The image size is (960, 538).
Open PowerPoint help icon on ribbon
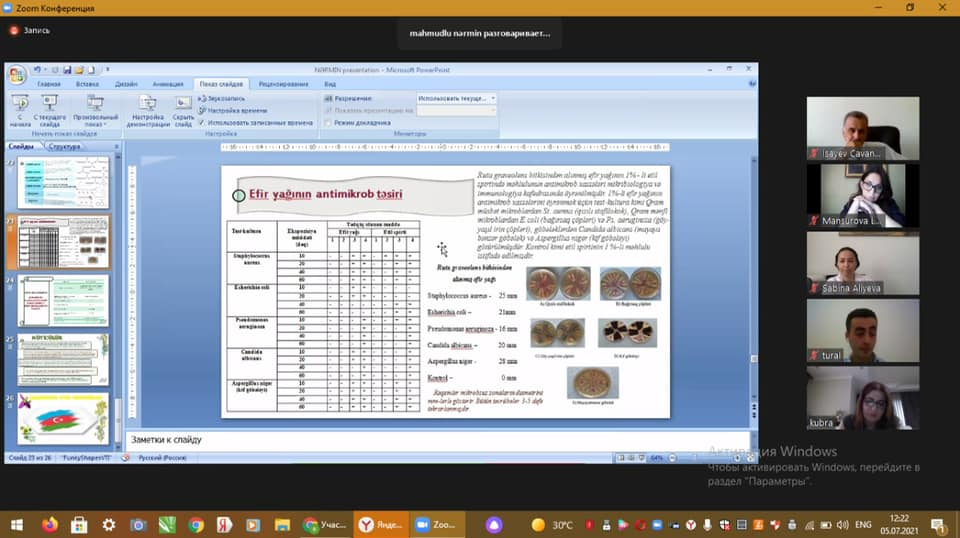751,84
